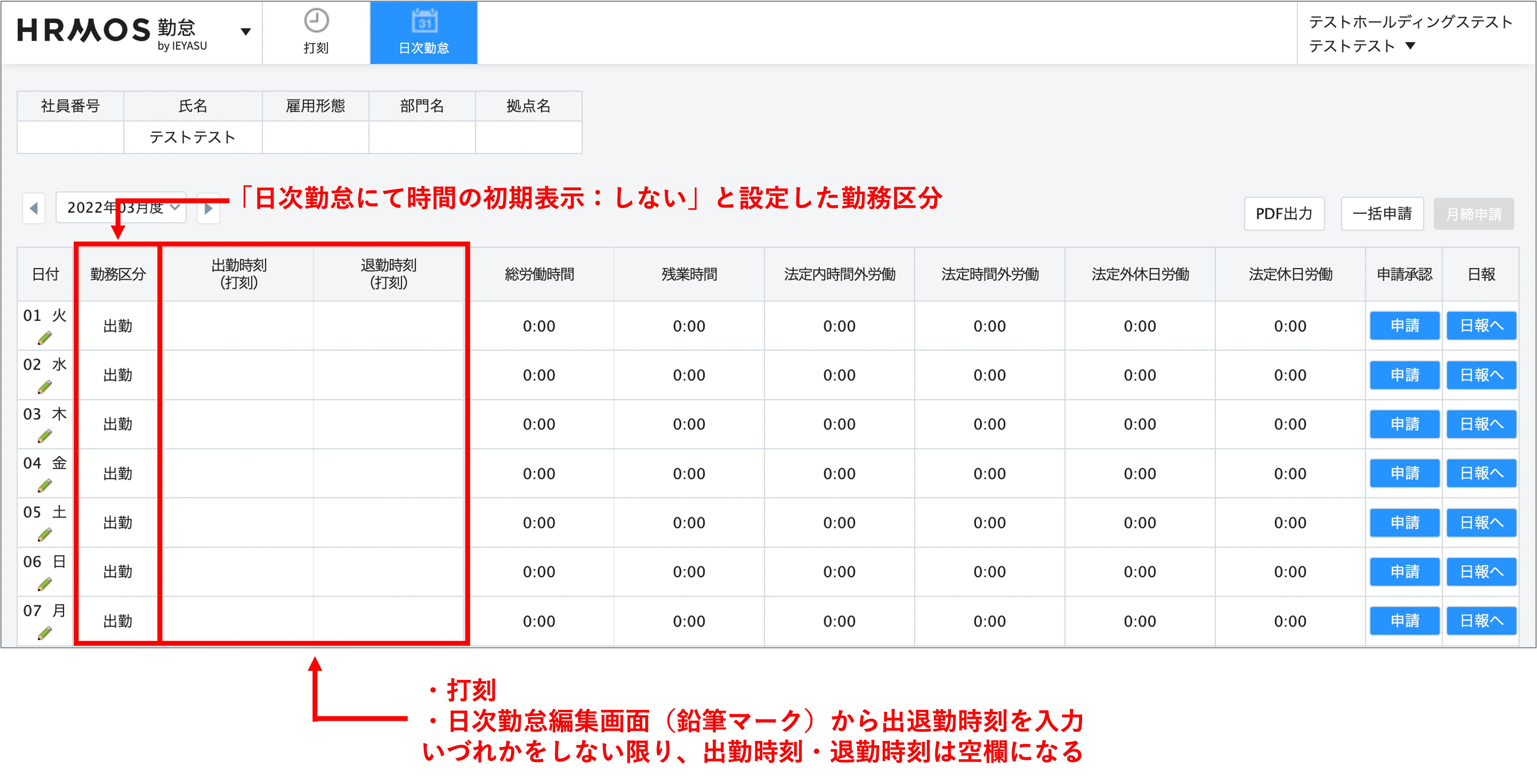1537x784 pixels.
Task: Select 出勤 work type in 04 金 row
Action: pyautogui.click(x=118, y=474)
